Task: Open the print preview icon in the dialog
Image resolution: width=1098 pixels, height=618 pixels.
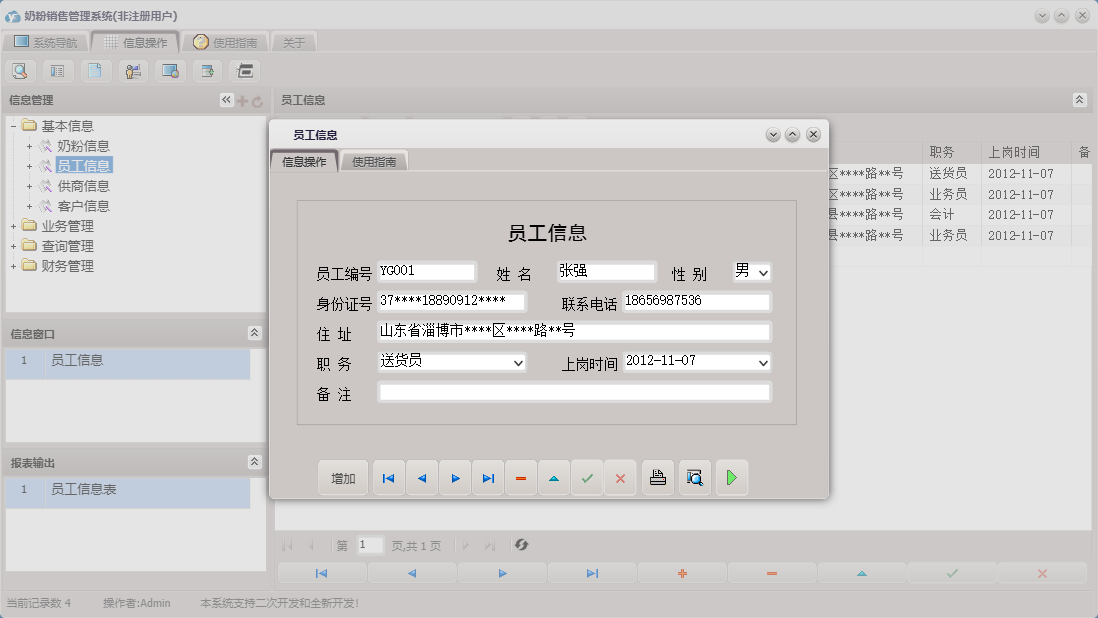Action: coord(694,478)
